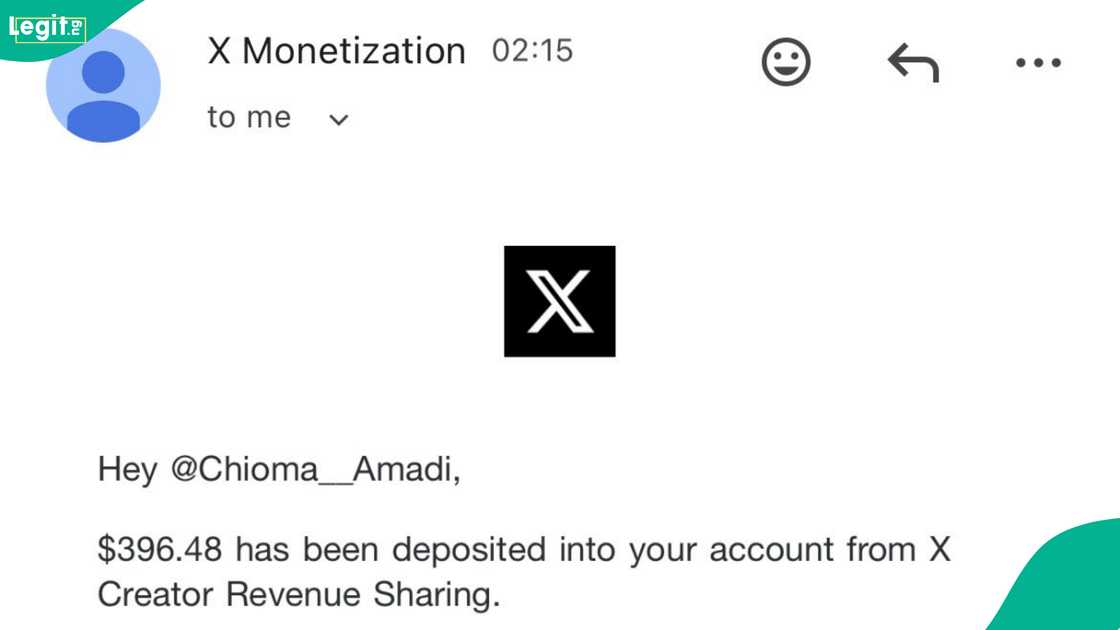Click the sender's profile avatar
The width and height of the screenshot is (1120, 630).
click(103, 86)
